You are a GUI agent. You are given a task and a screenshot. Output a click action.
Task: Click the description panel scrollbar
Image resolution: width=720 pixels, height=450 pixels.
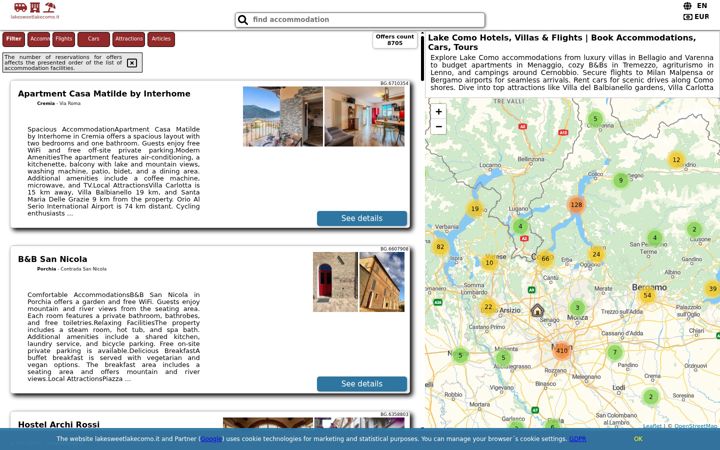tap(422, 57)
